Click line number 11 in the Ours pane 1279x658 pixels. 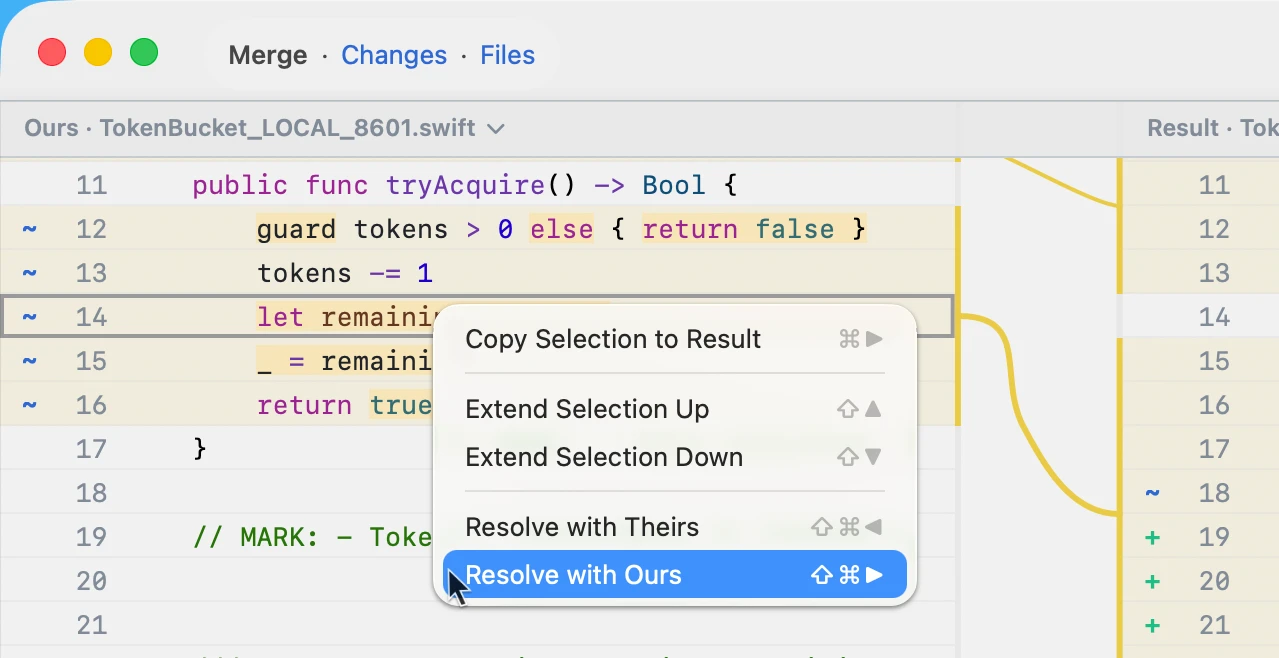point(91,185)
